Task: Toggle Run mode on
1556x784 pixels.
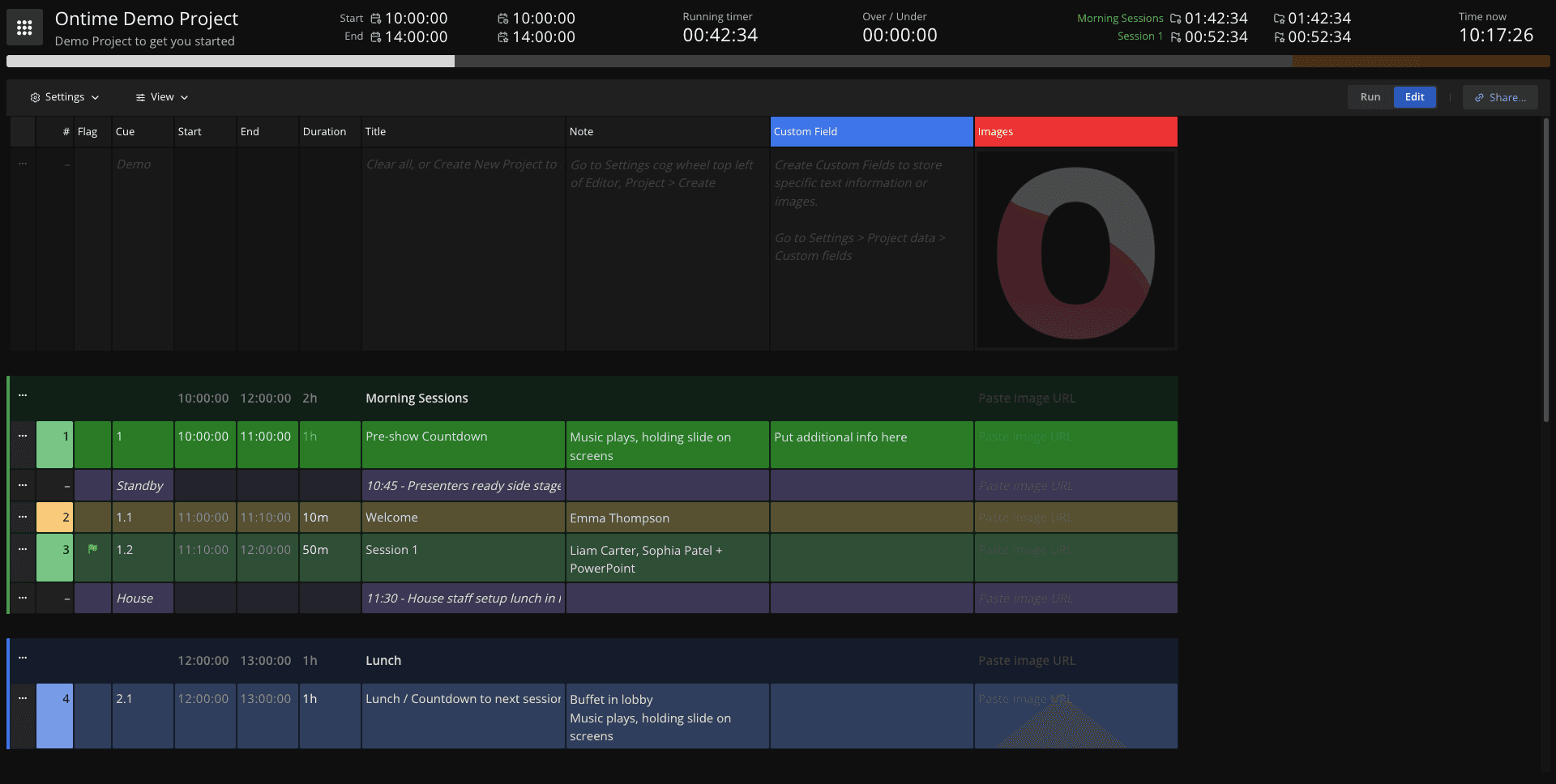Action: point(1370,96)
